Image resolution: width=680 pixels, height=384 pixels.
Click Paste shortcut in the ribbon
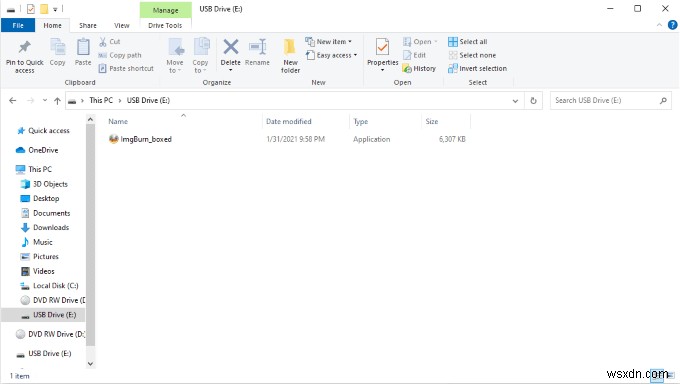point(126,69)
